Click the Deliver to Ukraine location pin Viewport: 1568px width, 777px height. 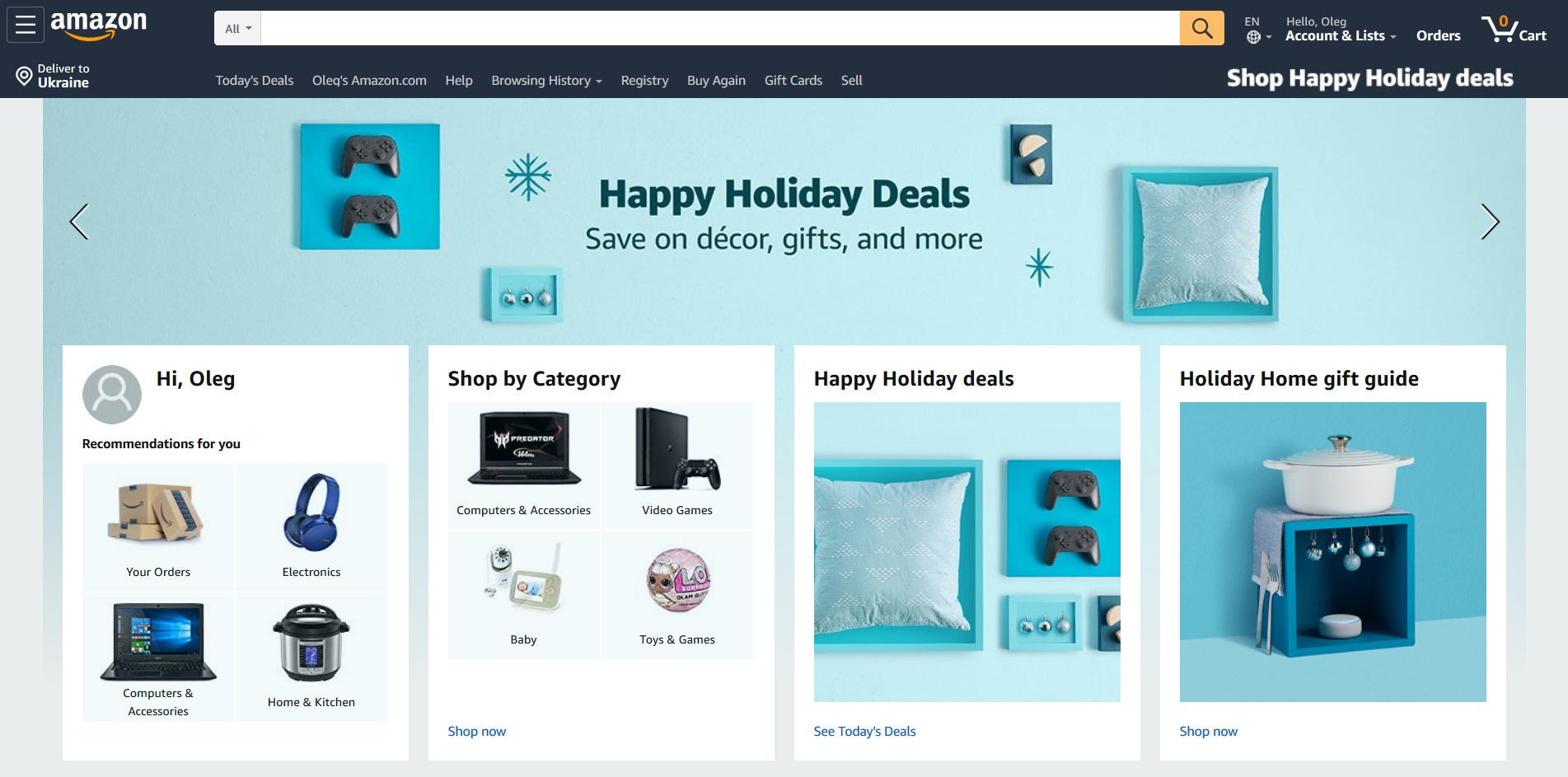pyautogui.click(x=24, y=76)
